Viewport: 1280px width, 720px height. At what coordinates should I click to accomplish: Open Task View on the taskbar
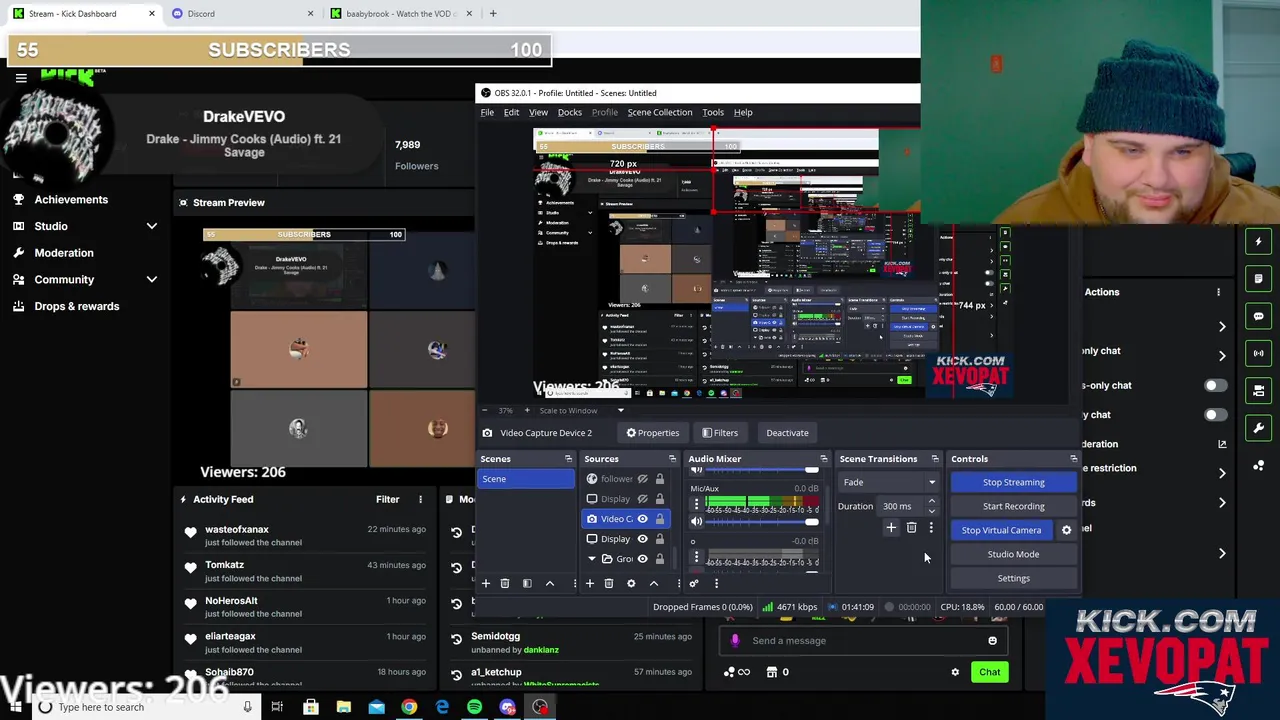277,707
